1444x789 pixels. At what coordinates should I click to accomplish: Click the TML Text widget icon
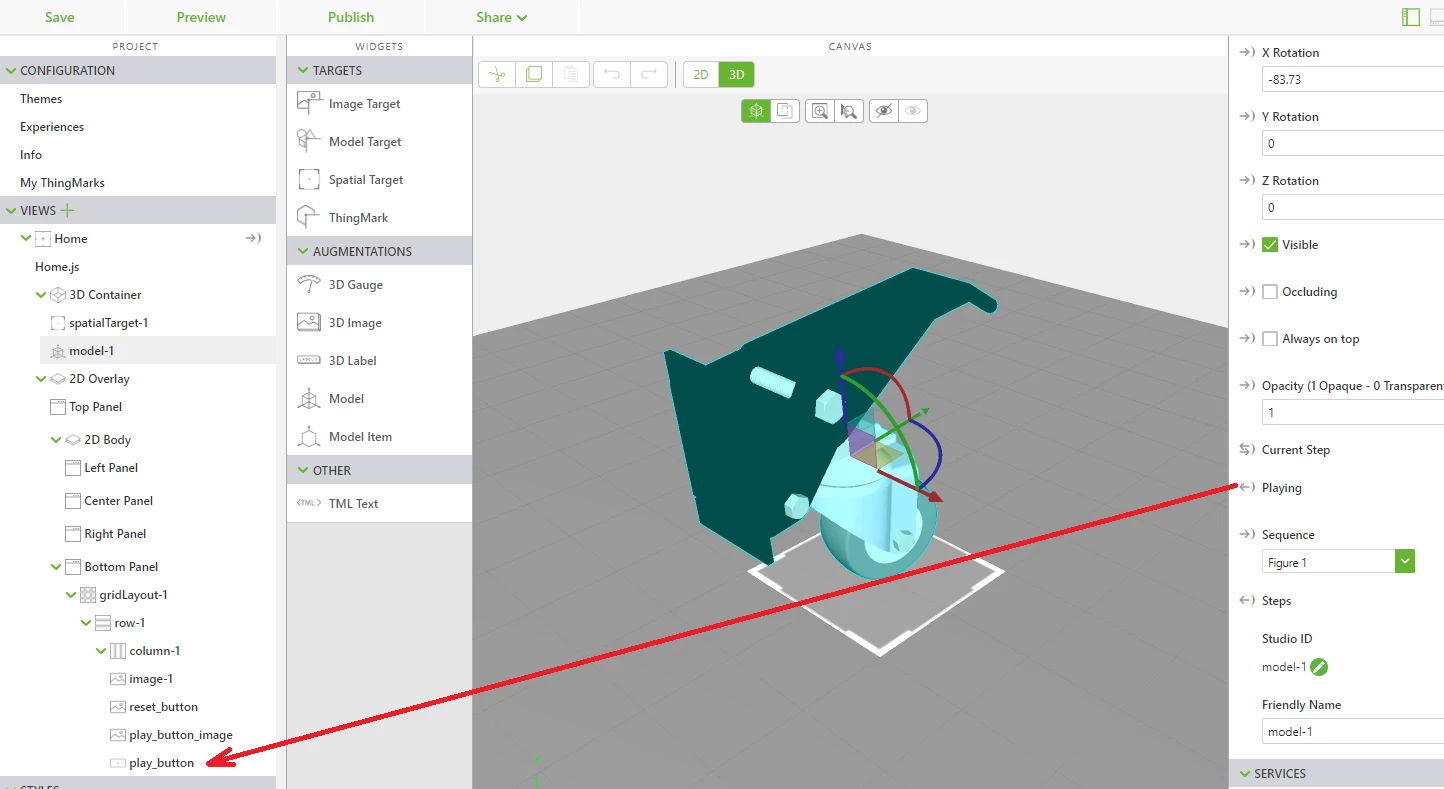point(309,503)
